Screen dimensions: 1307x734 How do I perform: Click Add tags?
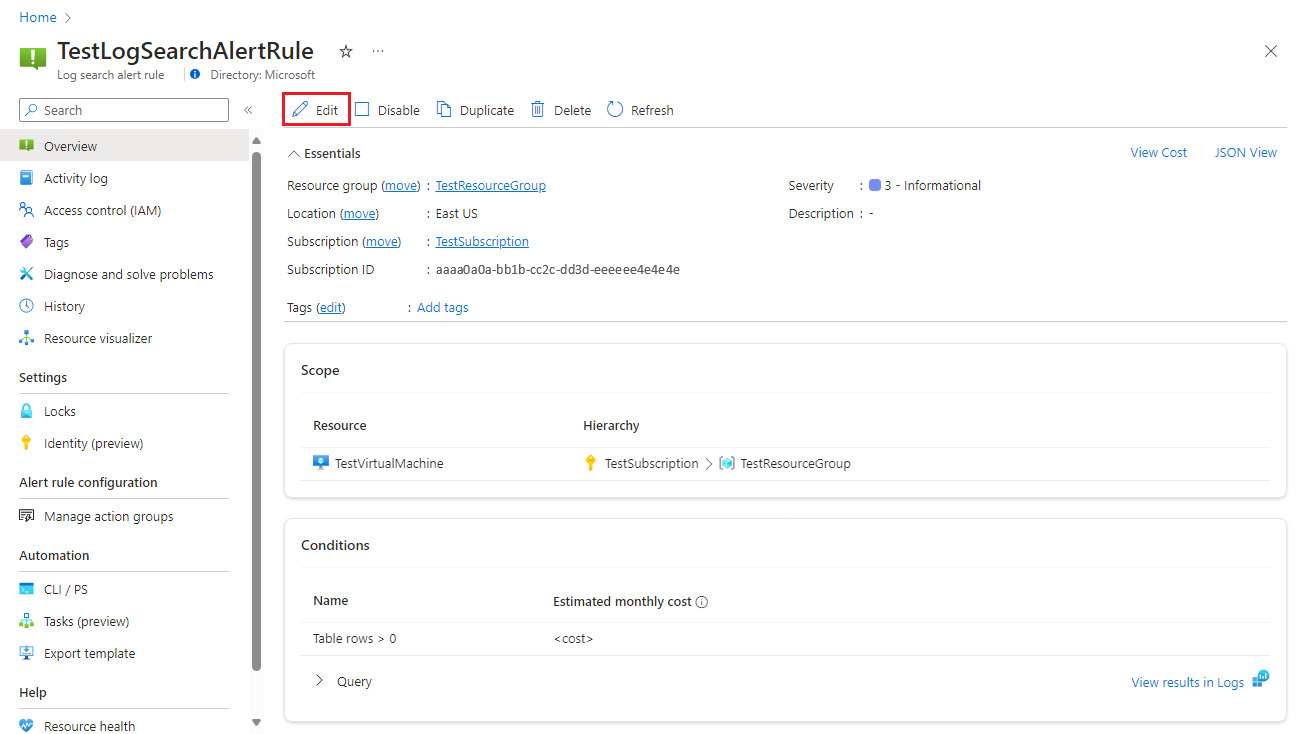pos(442,307)
